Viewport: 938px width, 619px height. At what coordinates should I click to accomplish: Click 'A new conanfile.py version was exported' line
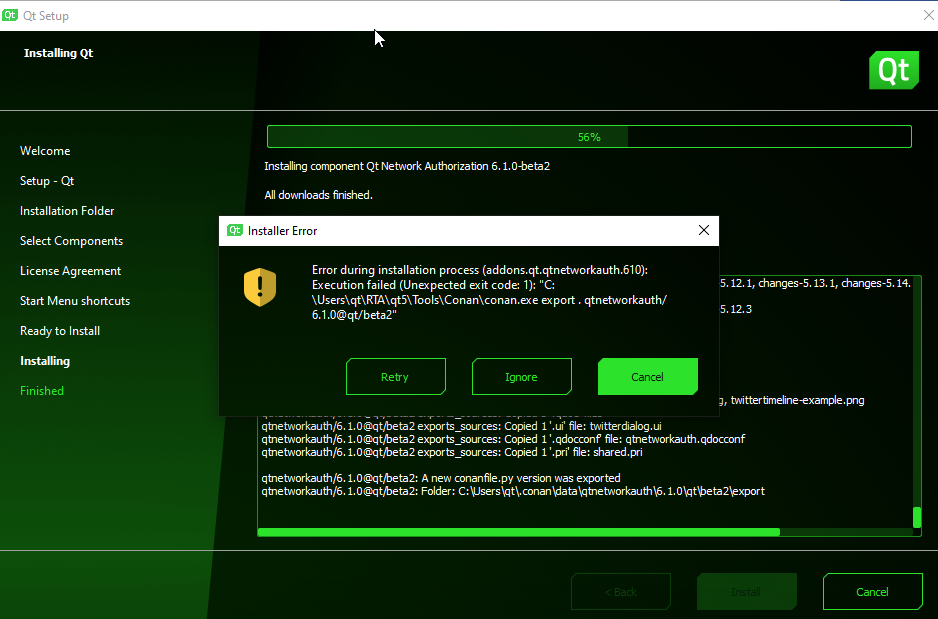point(441,478)
